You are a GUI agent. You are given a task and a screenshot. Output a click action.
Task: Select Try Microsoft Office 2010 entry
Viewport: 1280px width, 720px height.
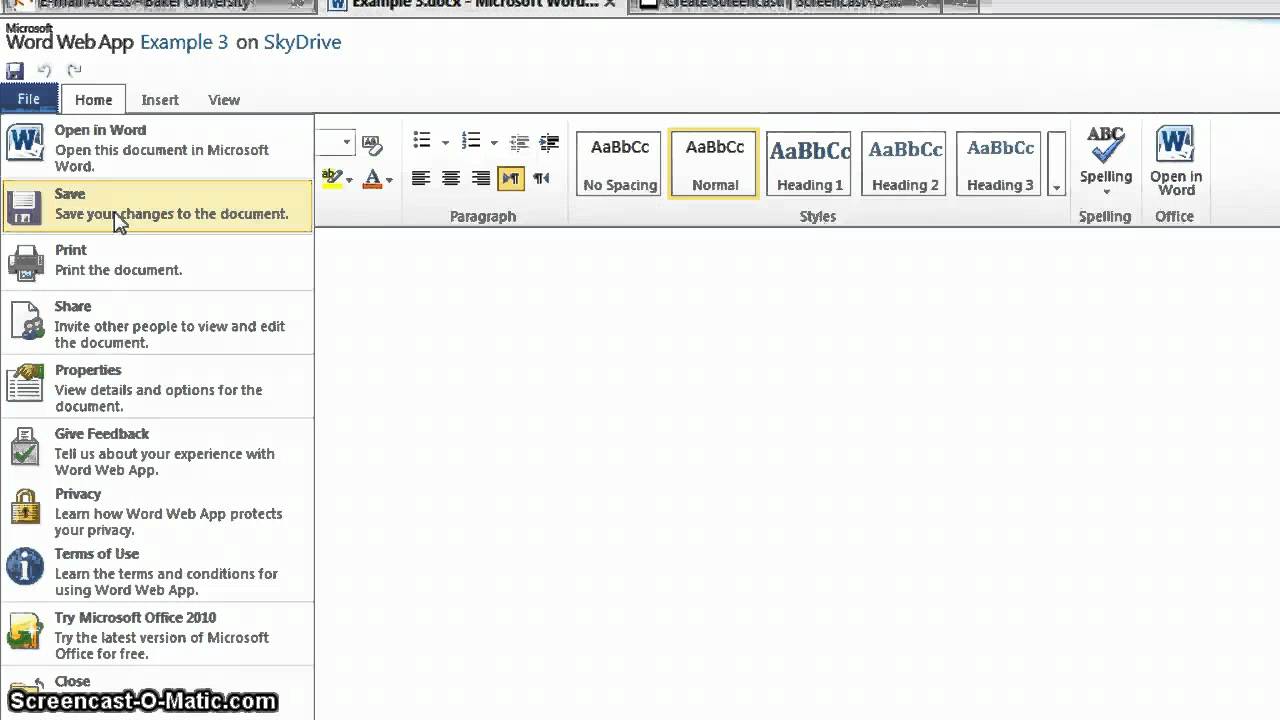tap(158, 635)
